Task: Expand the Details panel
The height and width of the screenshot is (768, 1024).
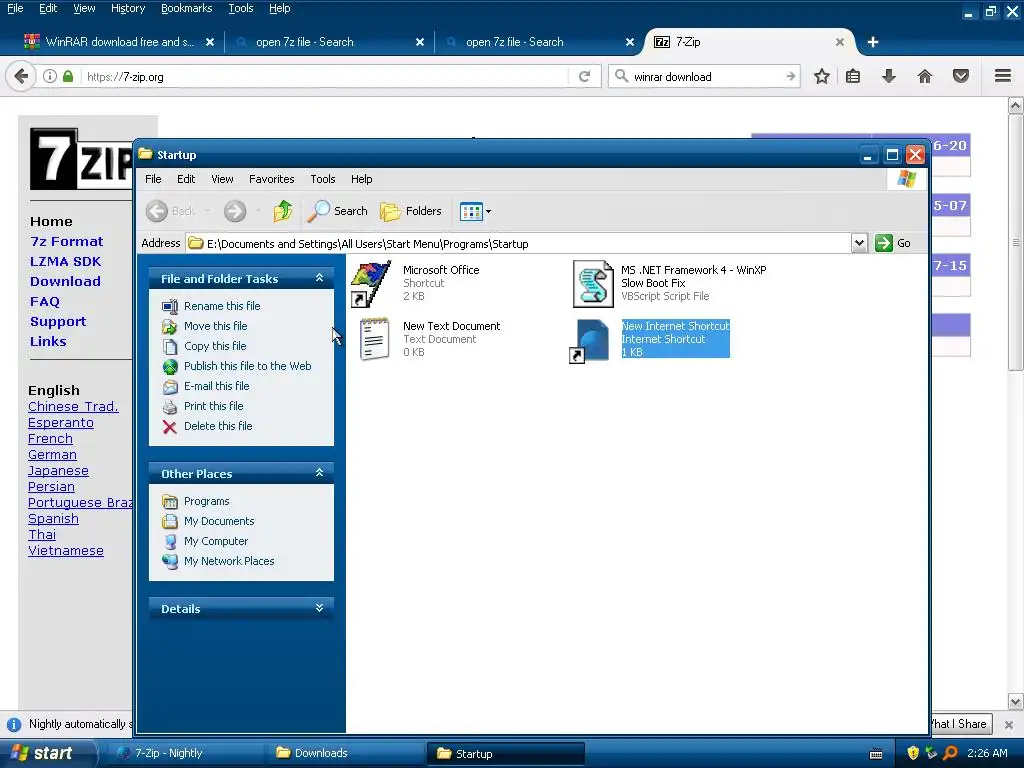Action: point(319,608)
